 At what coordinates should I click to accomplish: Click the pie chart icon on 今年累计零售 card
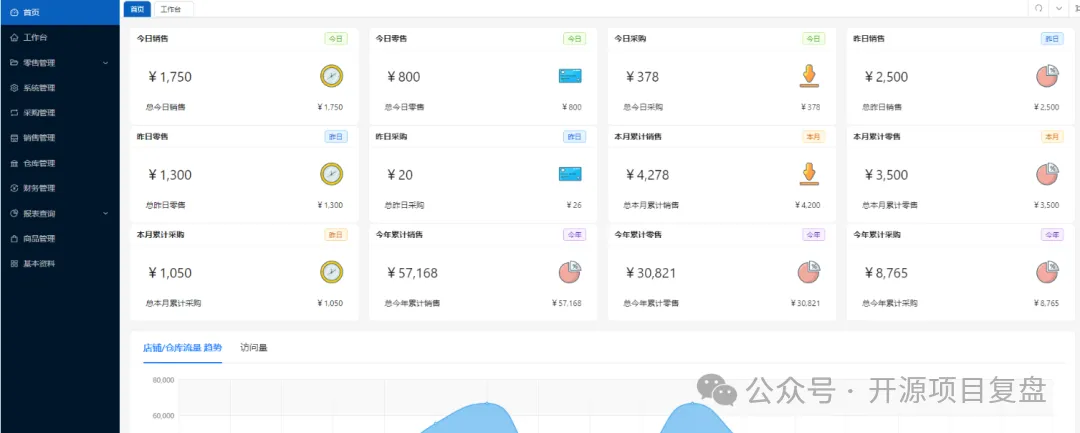coord(809,272)
